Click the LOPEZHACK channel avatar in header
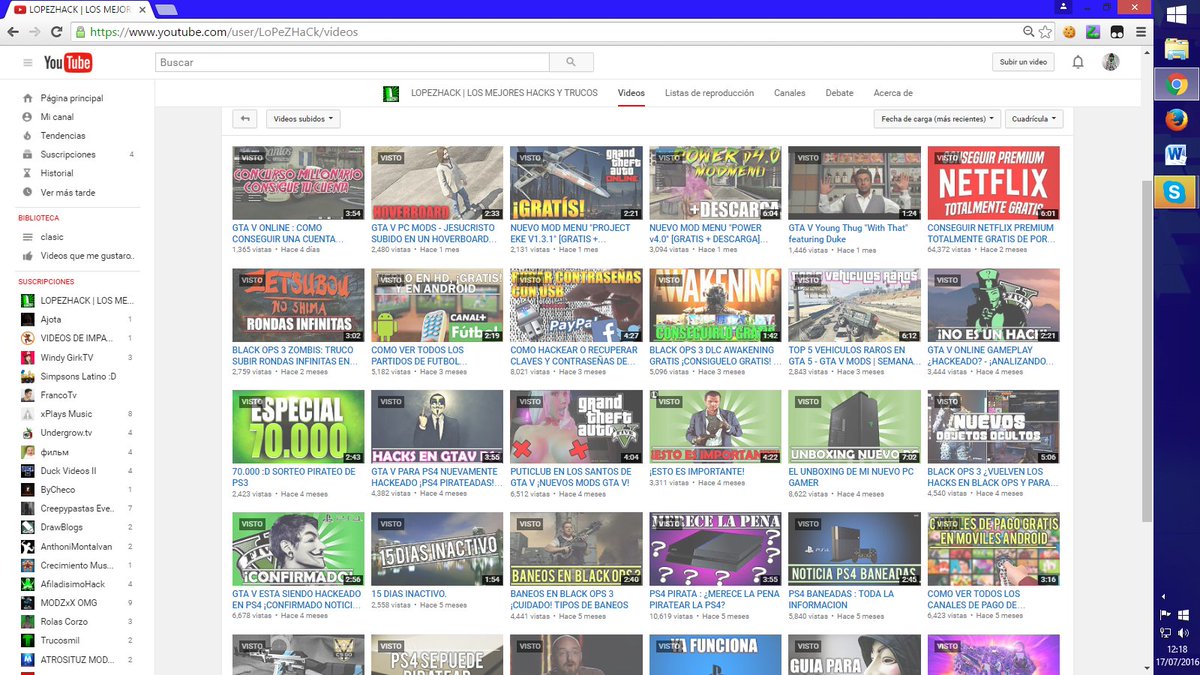Image resolution: width=1200 pixels, height=675 pixels. [391, 94]
